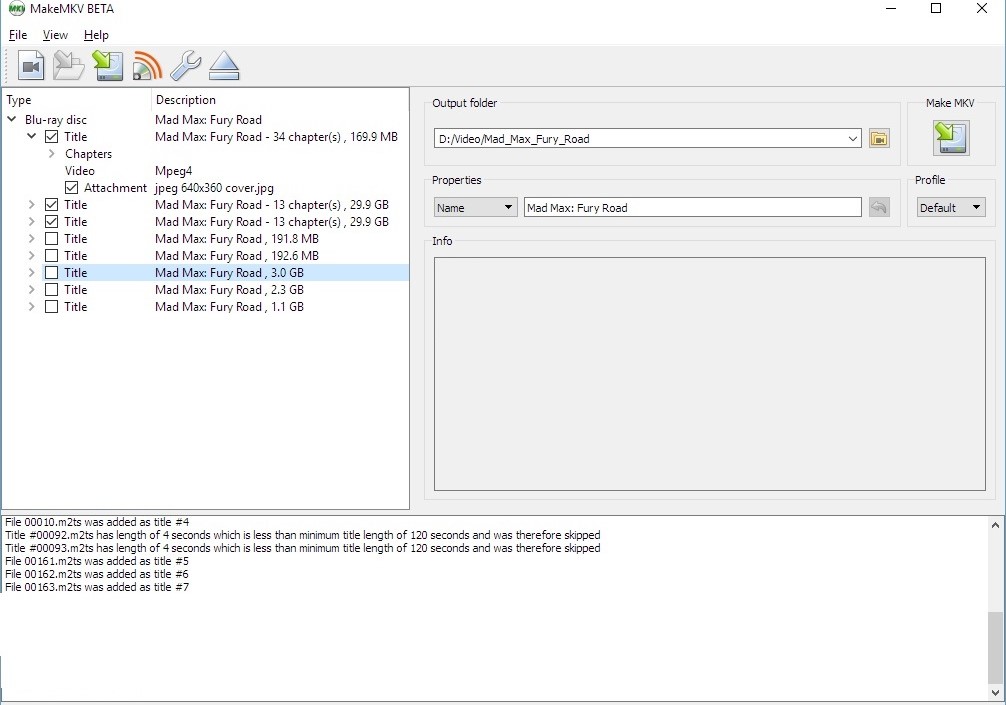1006x705 pixels.
Task: Collapse the Blu-ray disc tree node
Action: tap(12, 119)
